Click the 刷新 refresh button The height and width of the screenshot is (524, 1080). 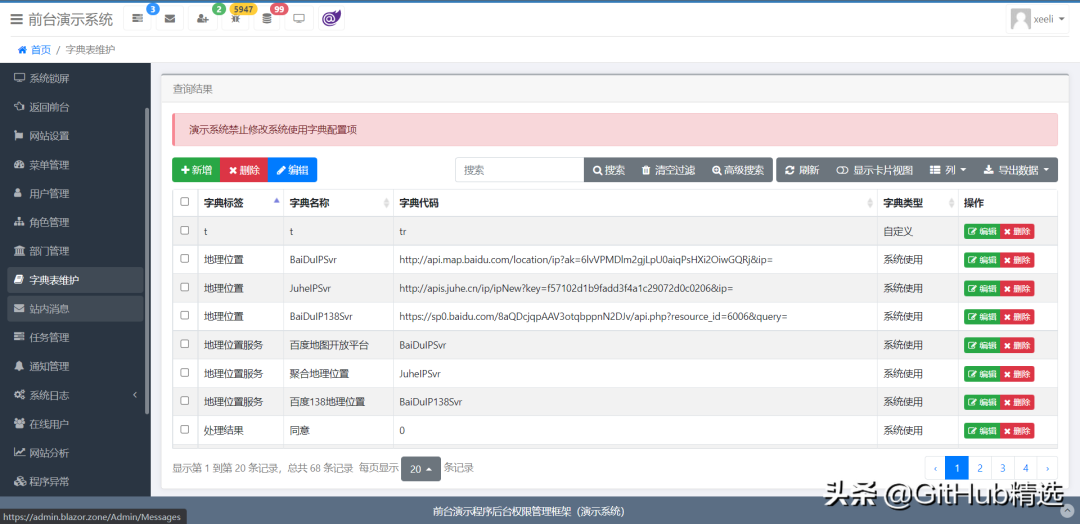pos(802,170)
